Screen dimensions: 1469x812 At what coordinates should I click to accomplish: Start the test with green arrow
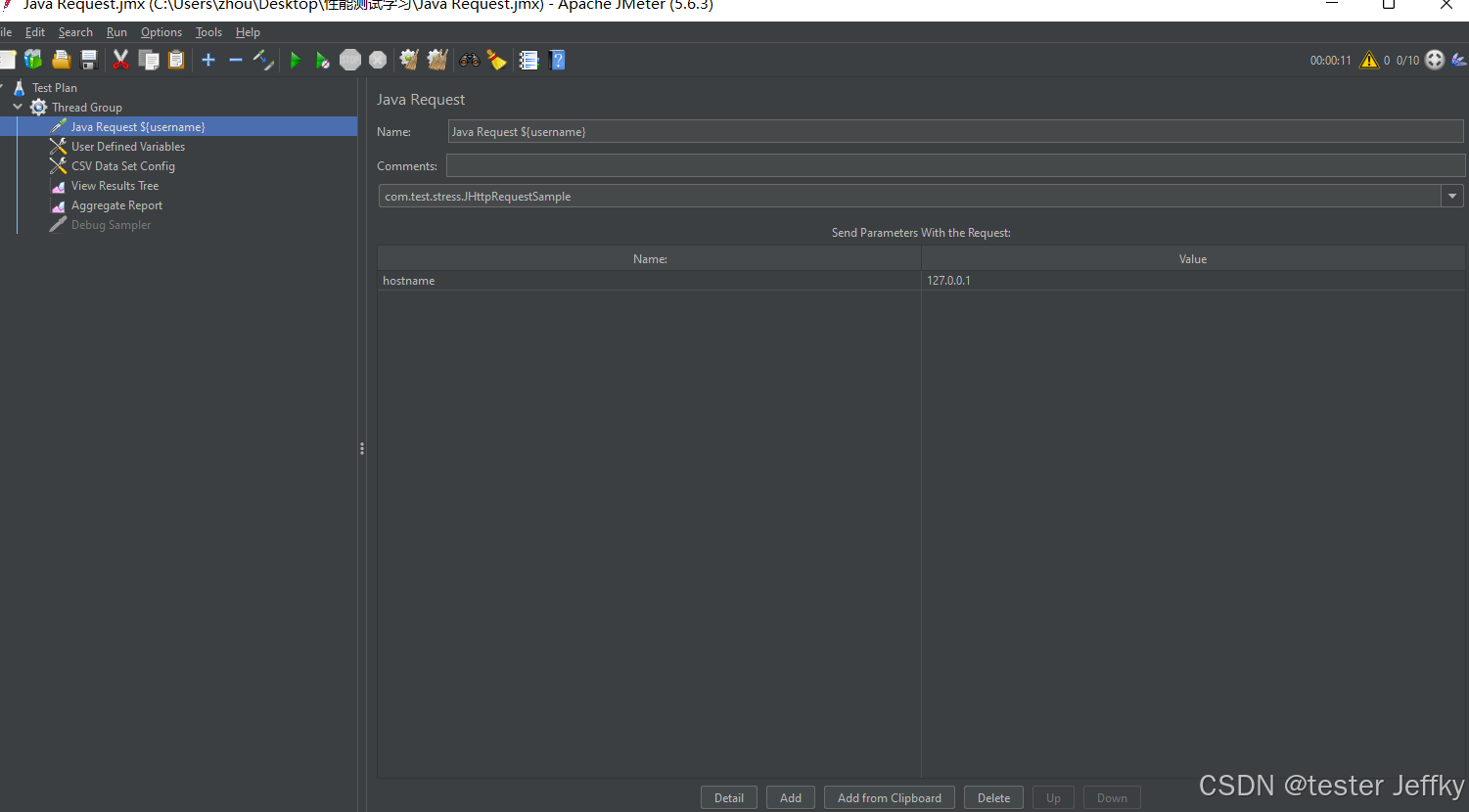click(295, 60)
